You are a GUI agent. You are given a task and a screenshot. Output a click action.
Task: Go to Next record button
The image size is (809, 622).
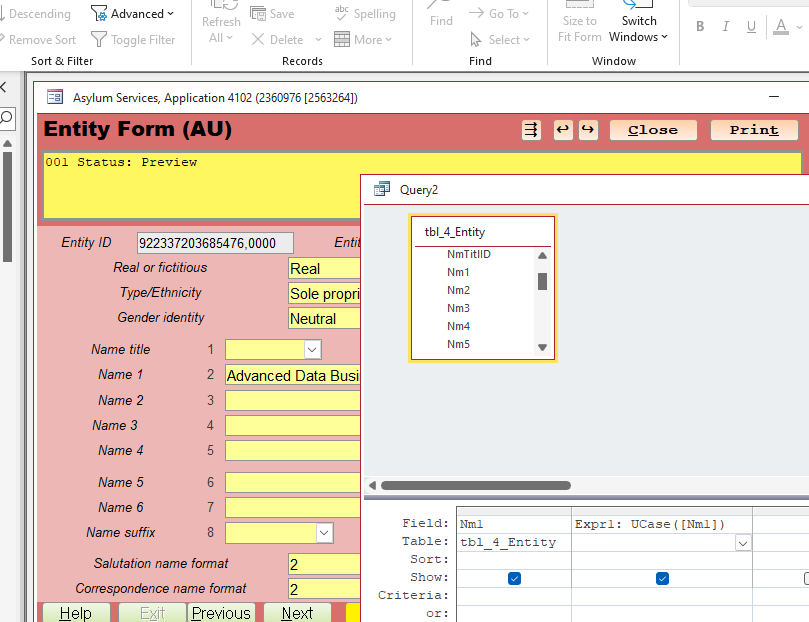pos(297,613)
